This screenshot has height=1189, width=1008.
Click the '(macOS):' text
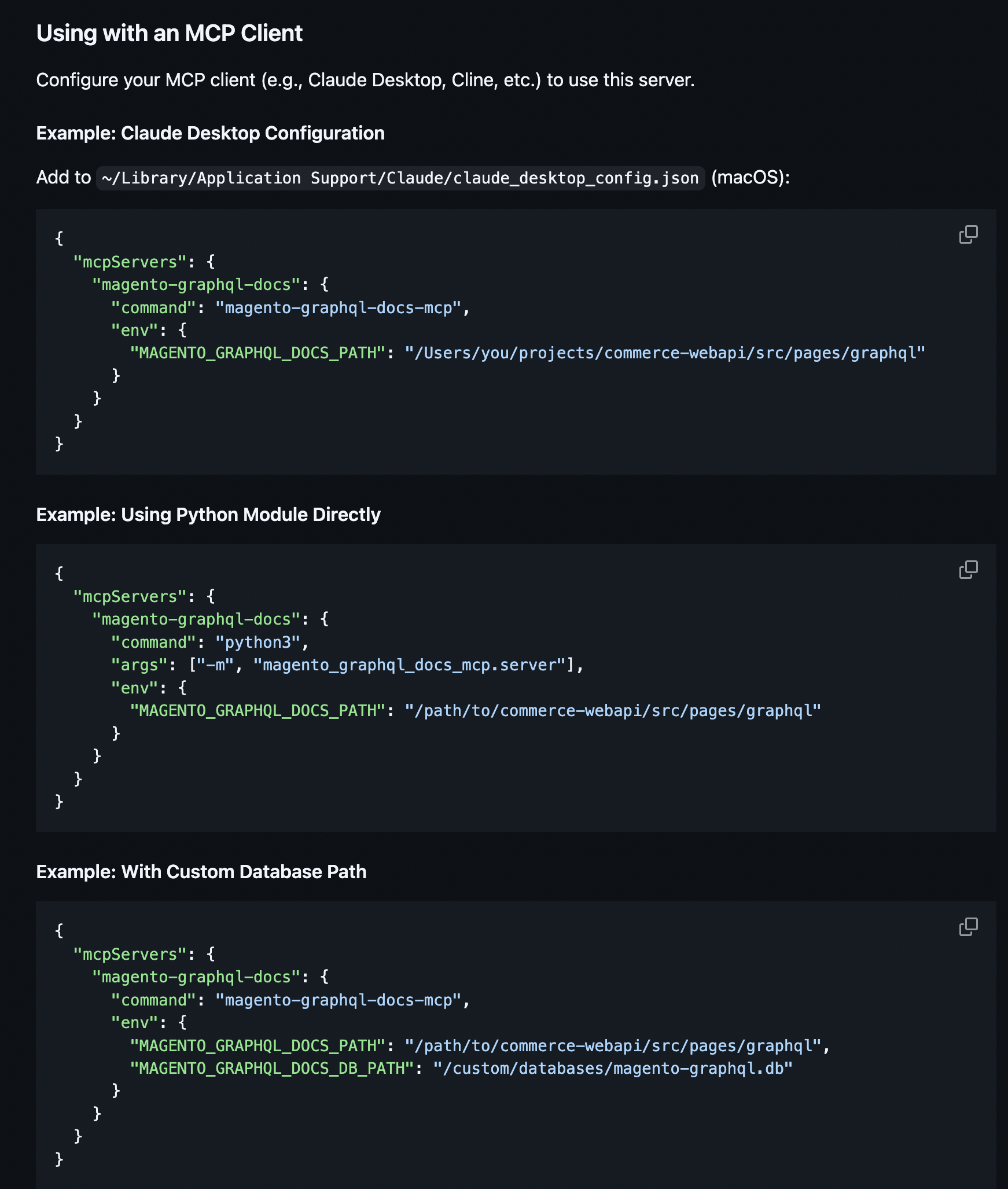coord(750,178)
